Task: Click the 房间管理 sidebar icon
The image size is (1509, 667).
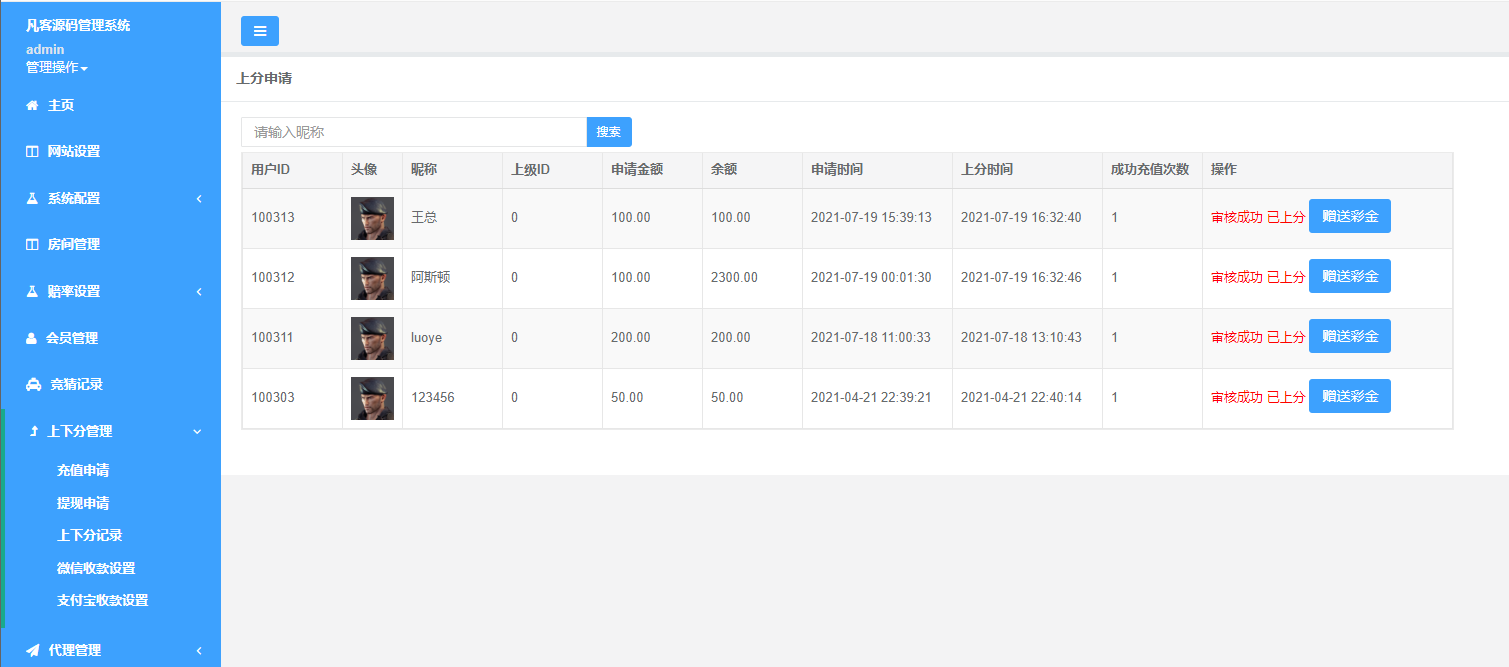Action: [x=32, y=245]
